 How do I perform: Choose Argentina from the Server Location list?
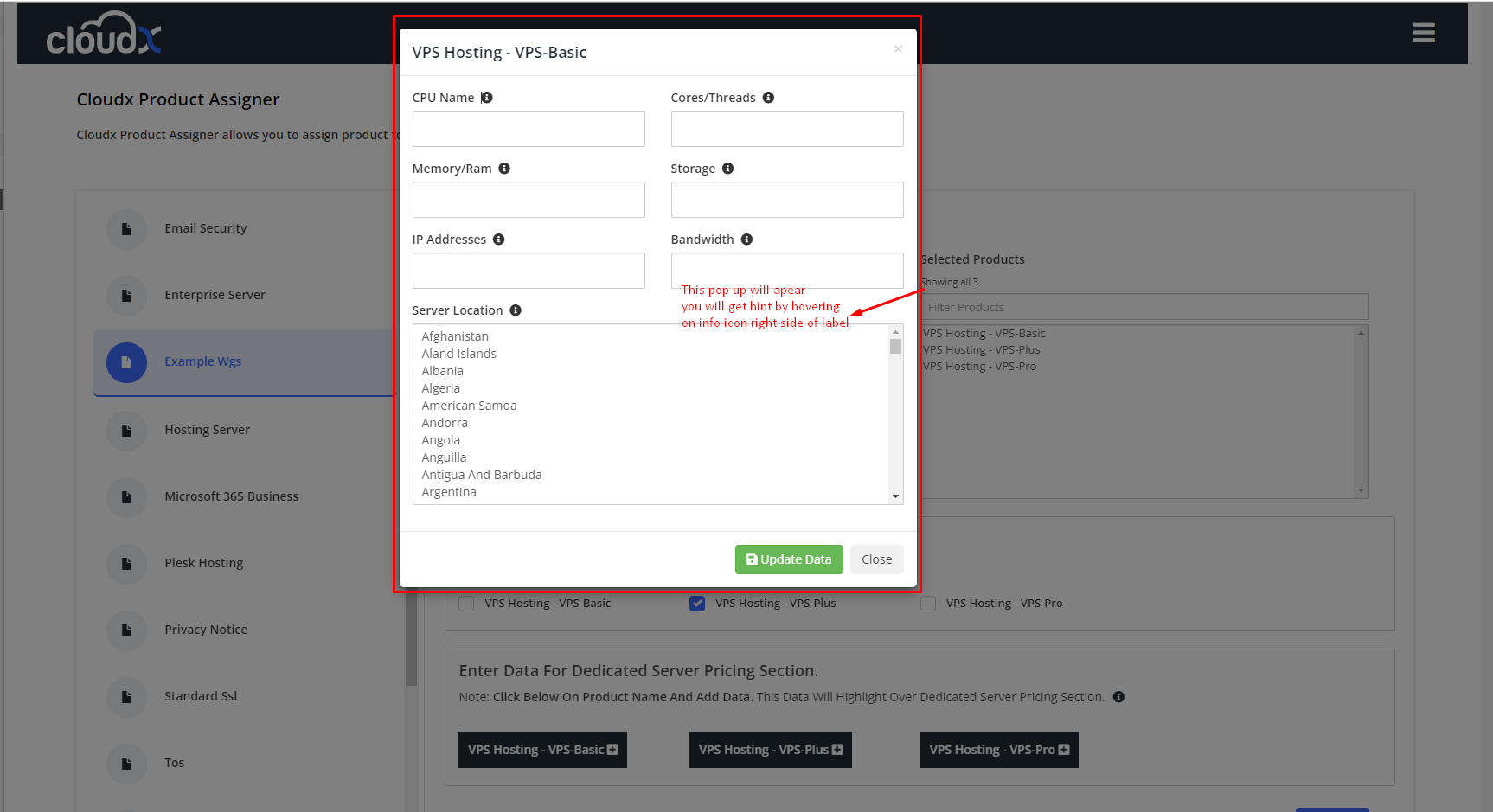[449, 492]
